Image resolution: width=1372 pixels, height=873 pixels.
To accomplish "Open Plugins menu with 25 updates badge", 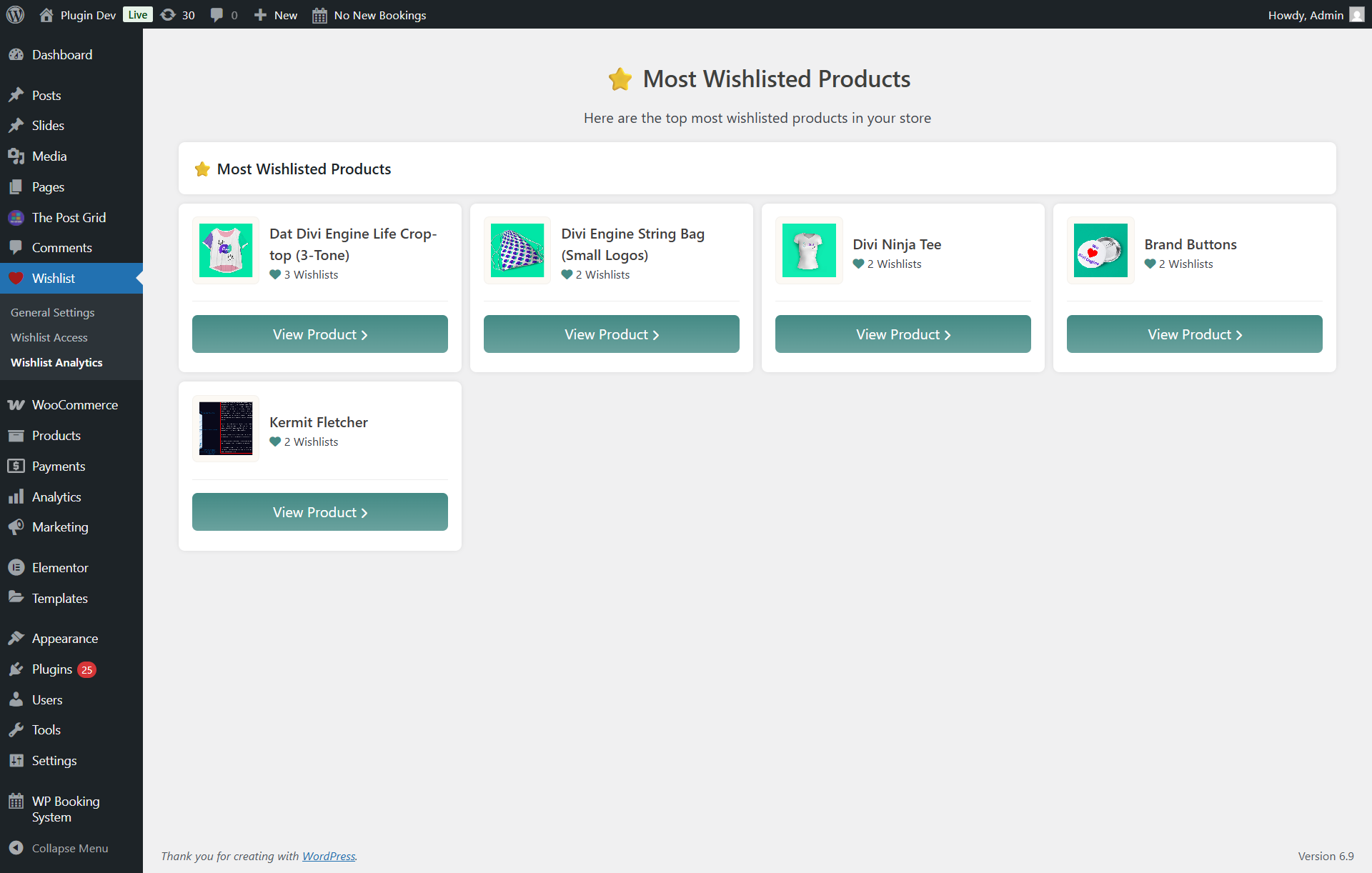I will point(51,669).
